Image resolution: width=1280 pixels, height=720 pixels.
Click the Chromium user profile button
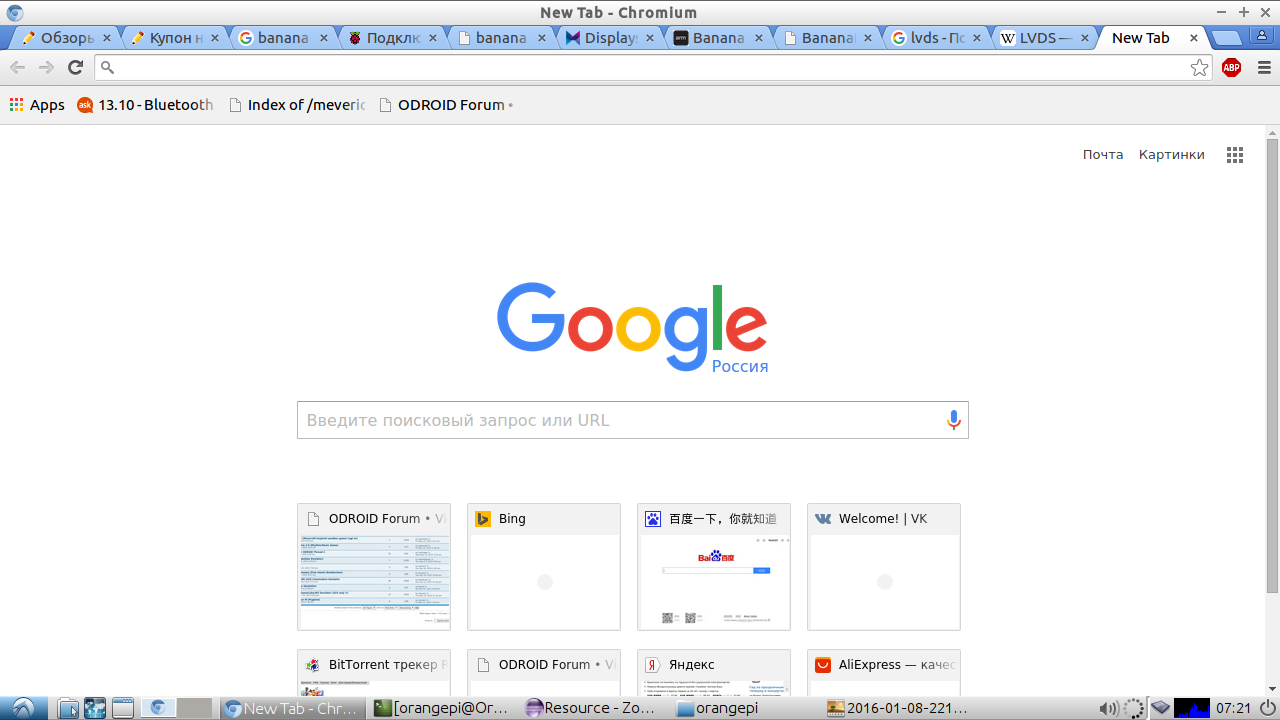tap(1262, 36)
